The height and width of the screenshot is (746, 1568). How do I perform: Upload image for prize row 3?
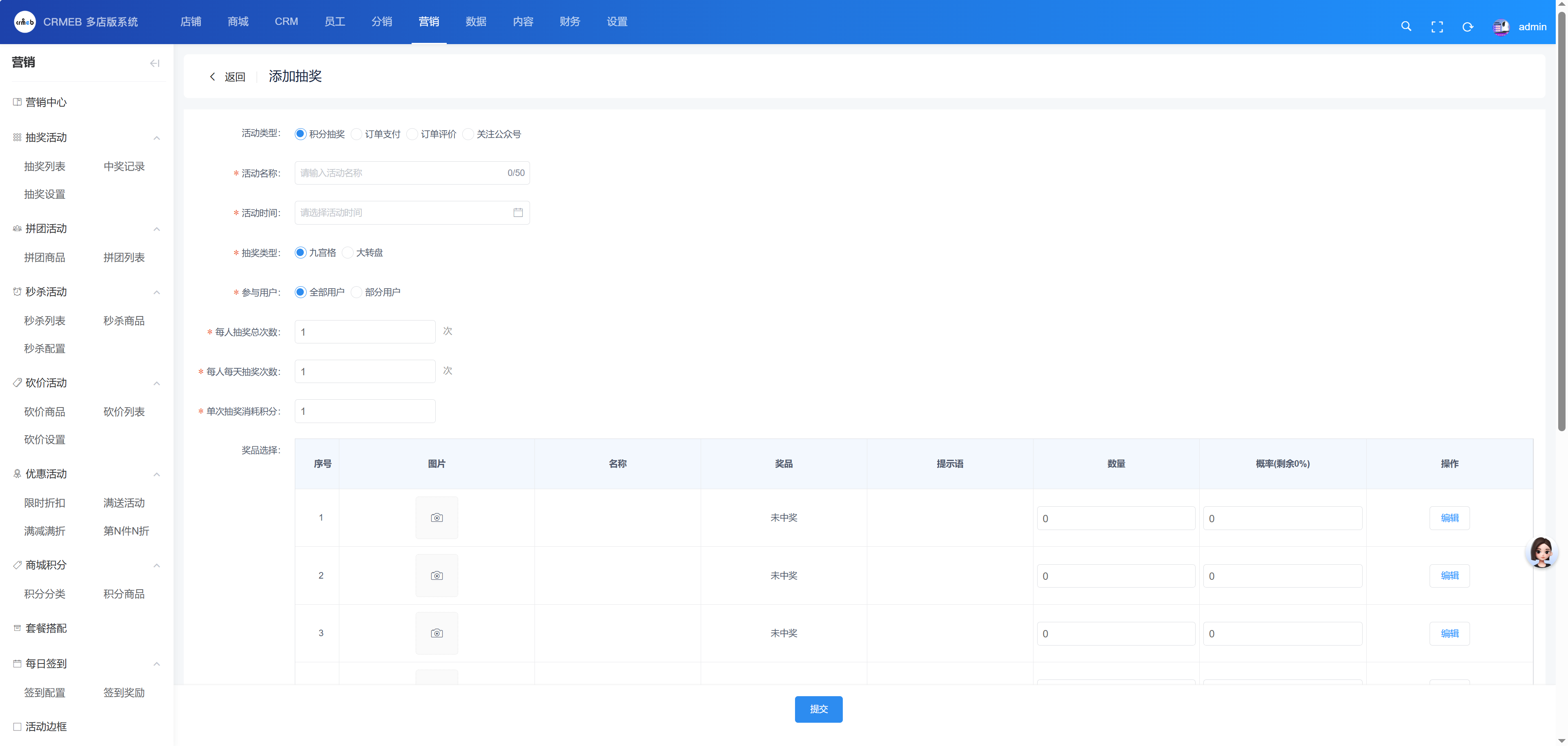click(x=437, y=633)
